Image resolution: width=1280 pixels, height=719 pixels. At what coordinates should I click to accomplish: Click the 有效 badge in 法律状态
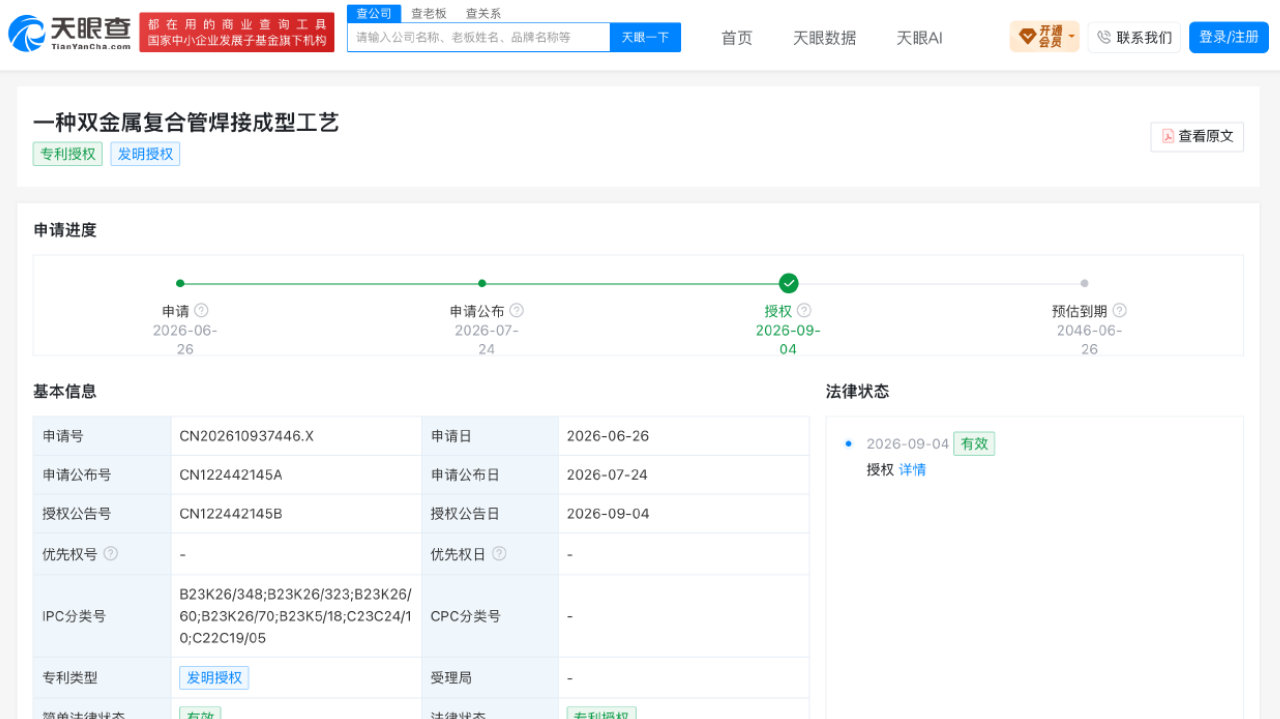(974, 444)
